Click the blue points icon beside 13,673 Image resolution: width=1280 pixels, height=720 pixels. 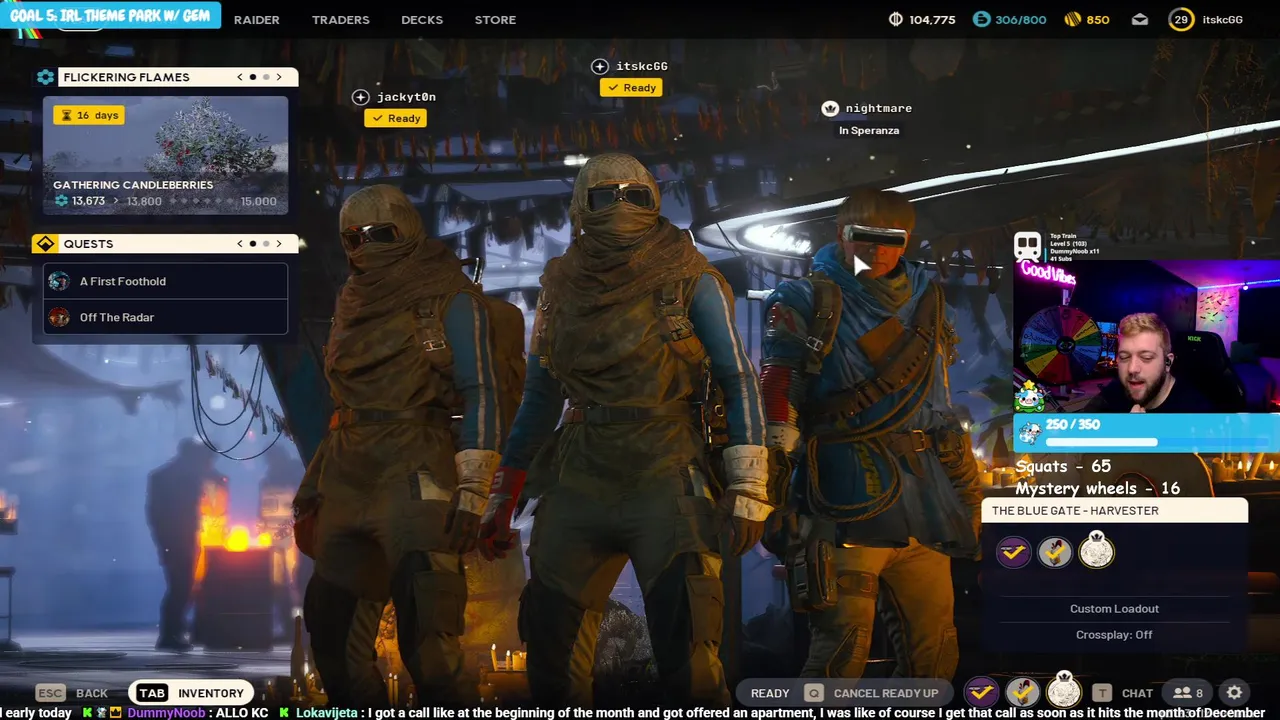click(x=62, y=201)
